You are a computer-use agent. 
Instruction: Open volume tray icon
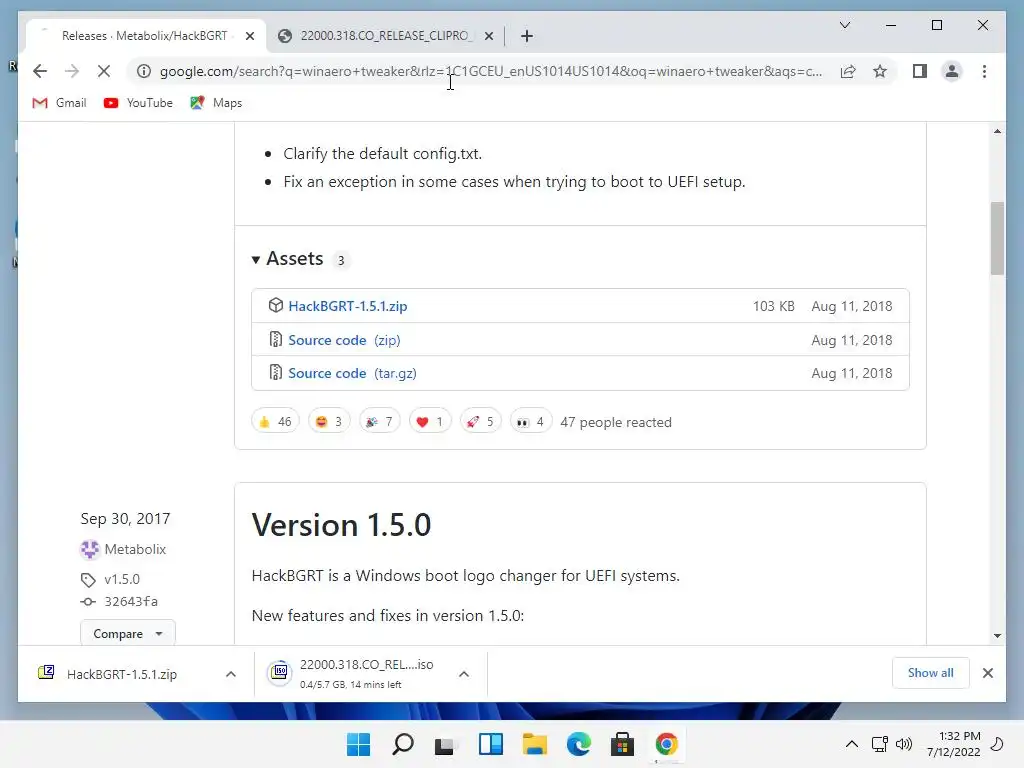click(x=904, y=744)
